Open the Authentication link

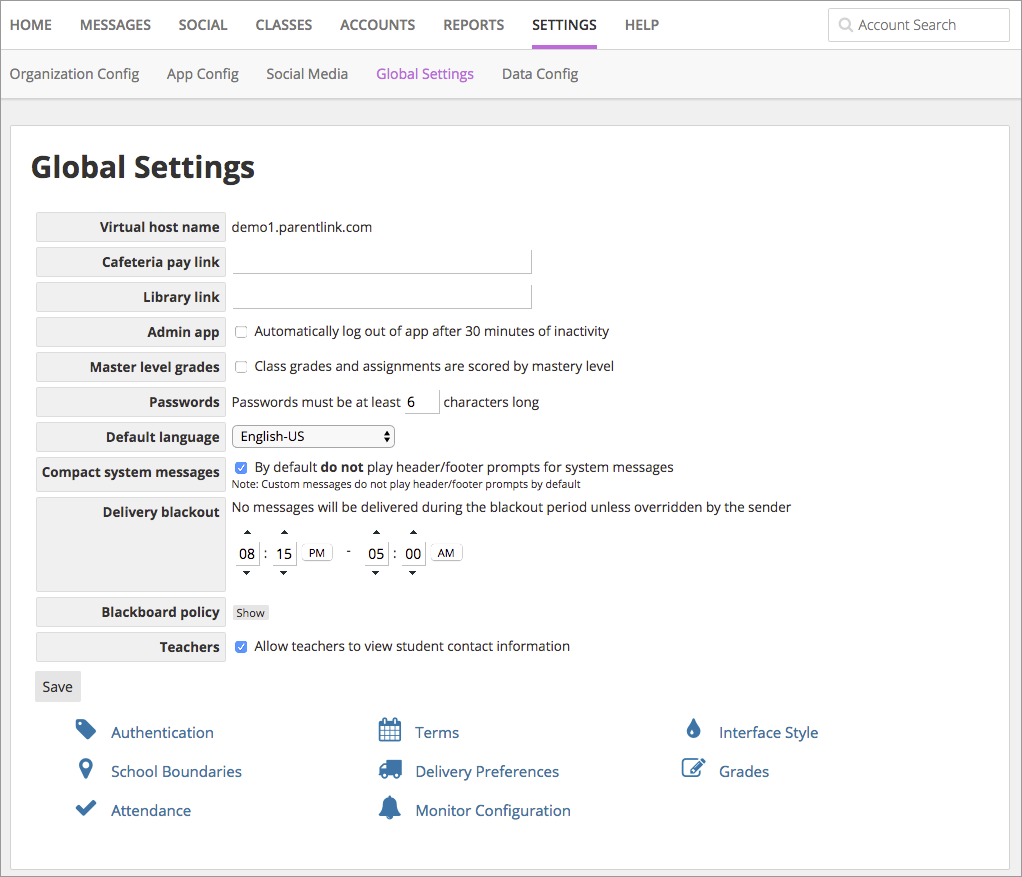click(x=162, y=732)
